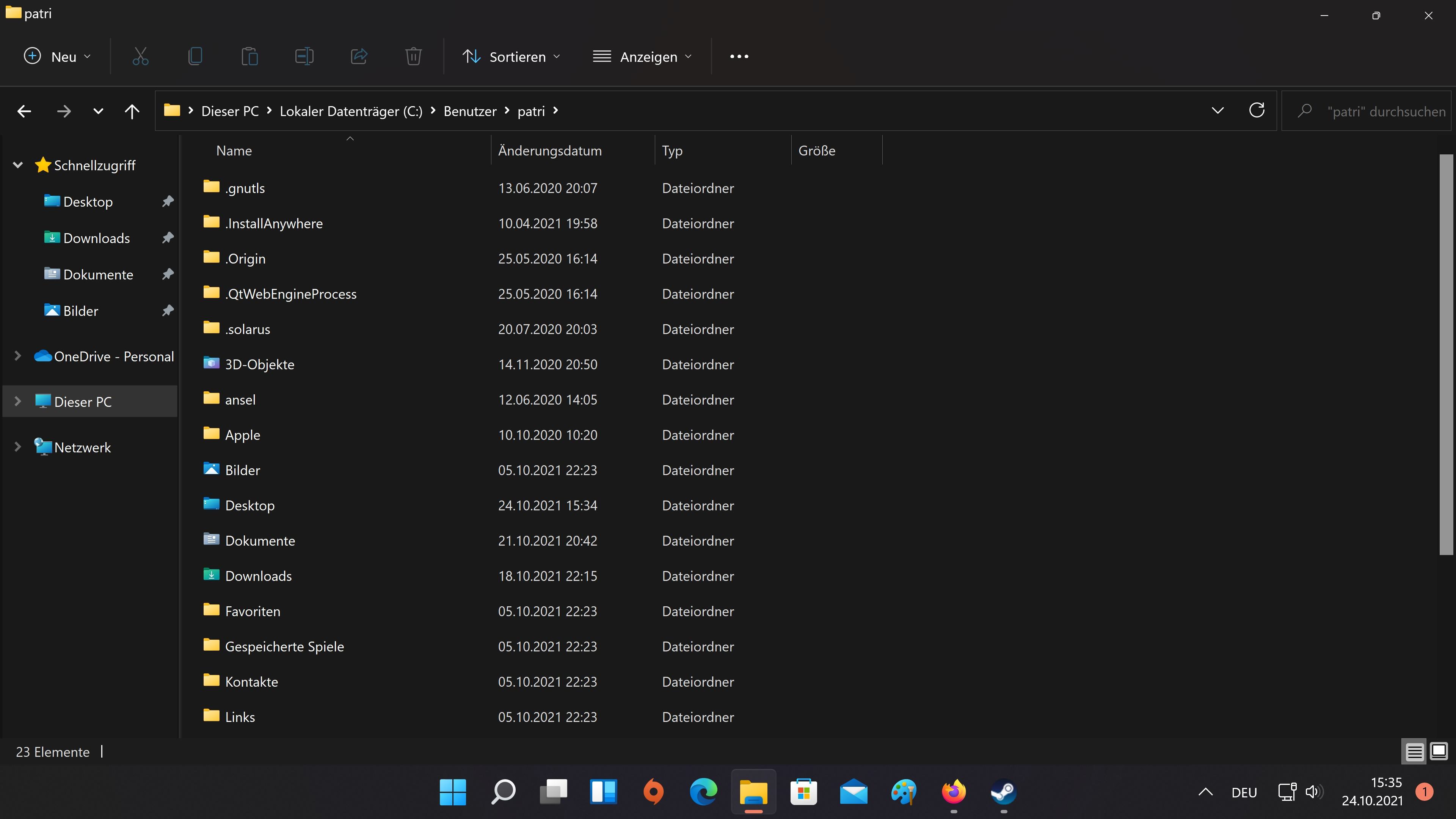Go back with the left arrow
Image resolution: width=1456 pixels, height=819 pixels.
[24, 111]
